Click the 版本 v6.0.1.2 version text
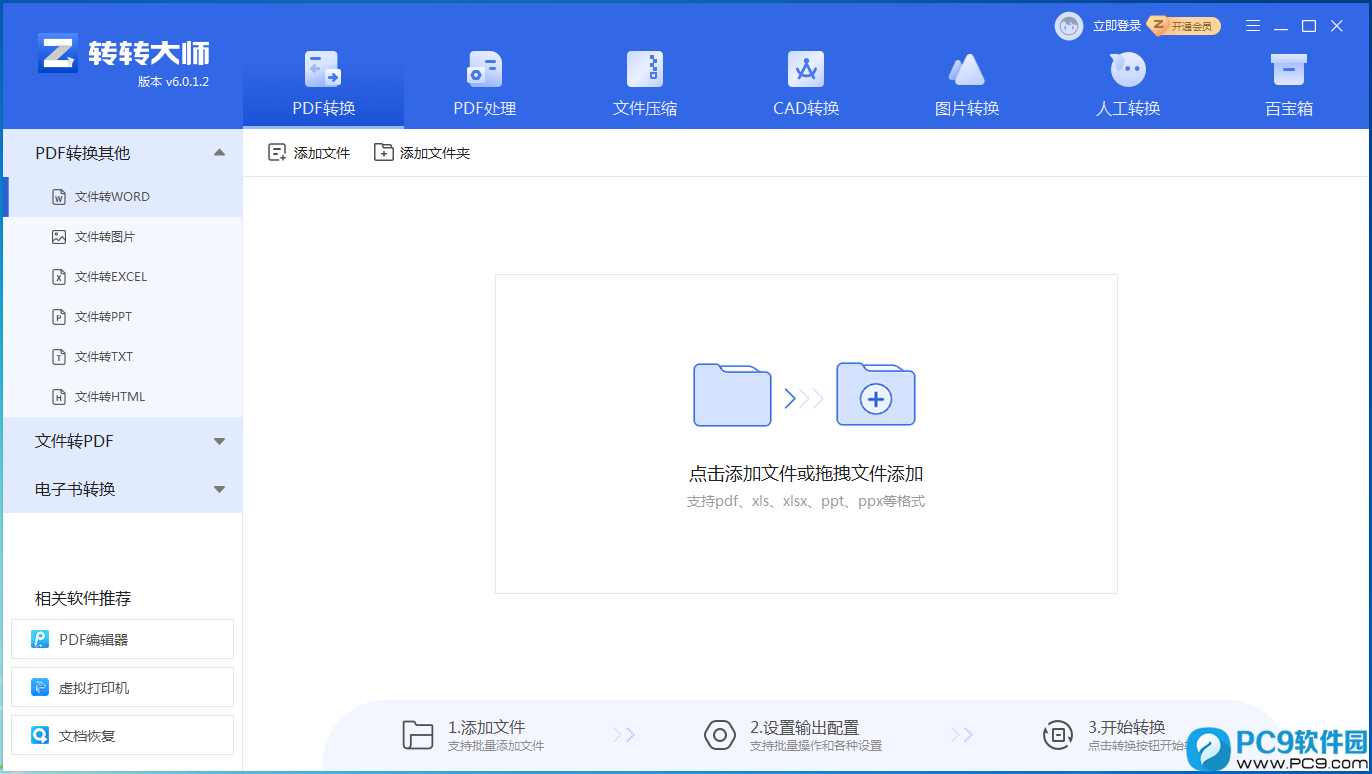This screenshot has height=774, width=1372. 173,82
